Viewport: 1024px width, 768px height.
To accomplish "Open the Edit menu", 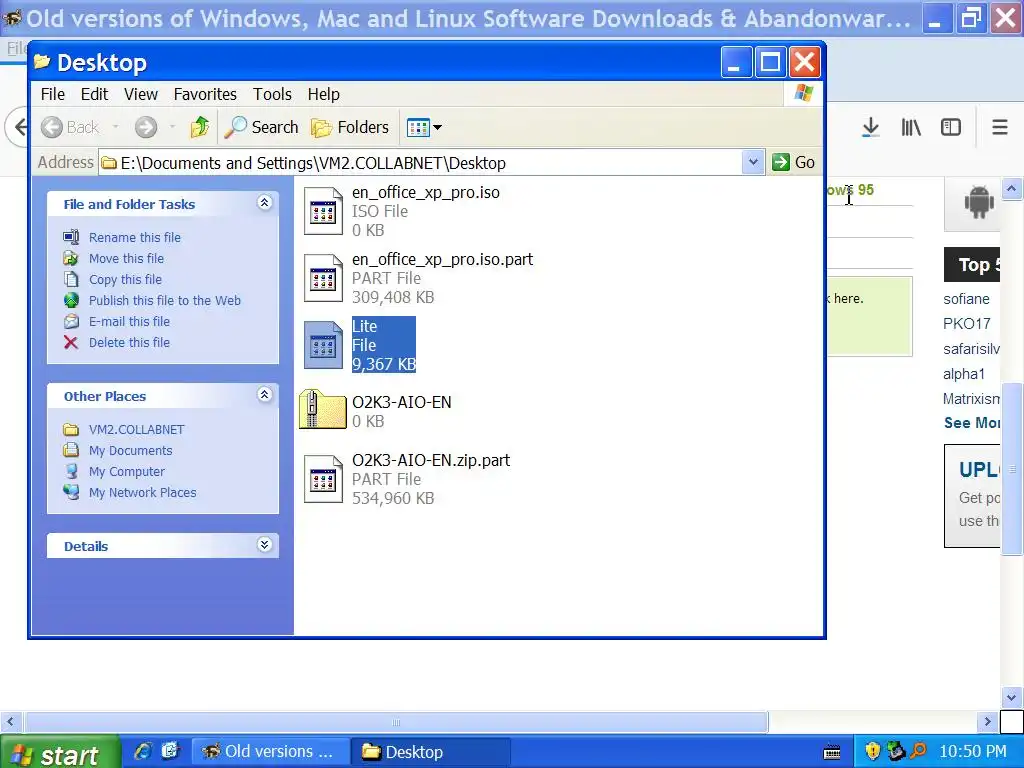I will tap(94, 94).
